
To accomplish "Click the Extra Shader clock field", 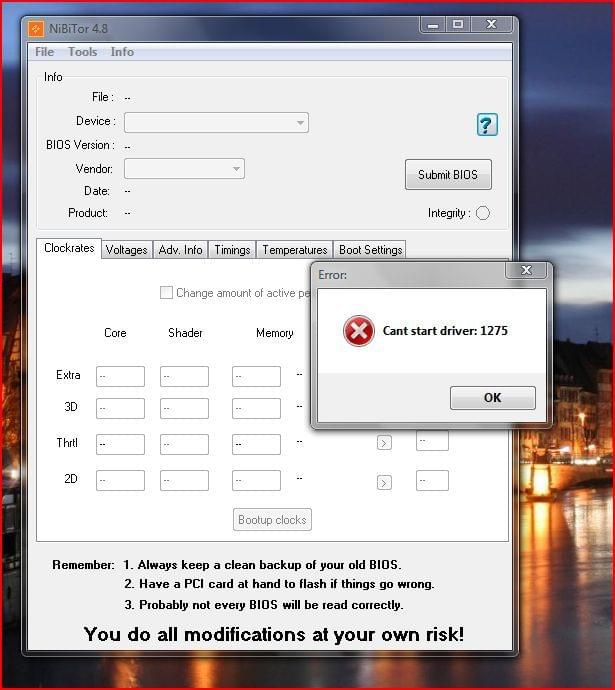I will [184, 376].
